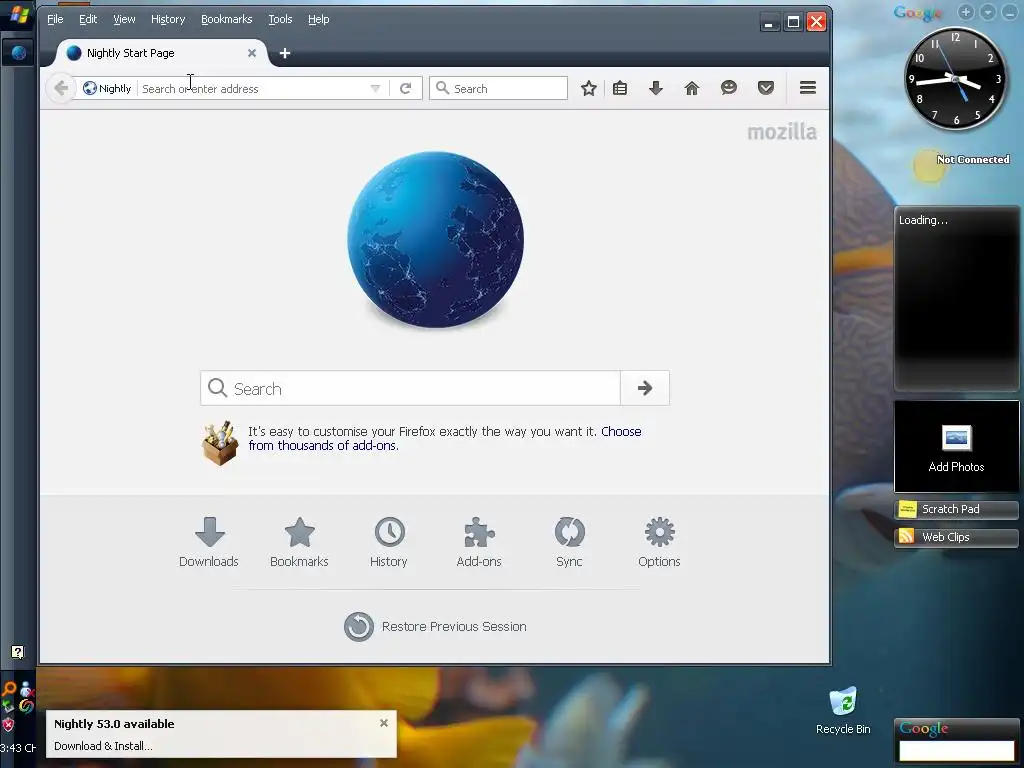This screenshot has width=1024, height=768.
Task: Click the question mark help tray icon
Action: pos(18,652)
